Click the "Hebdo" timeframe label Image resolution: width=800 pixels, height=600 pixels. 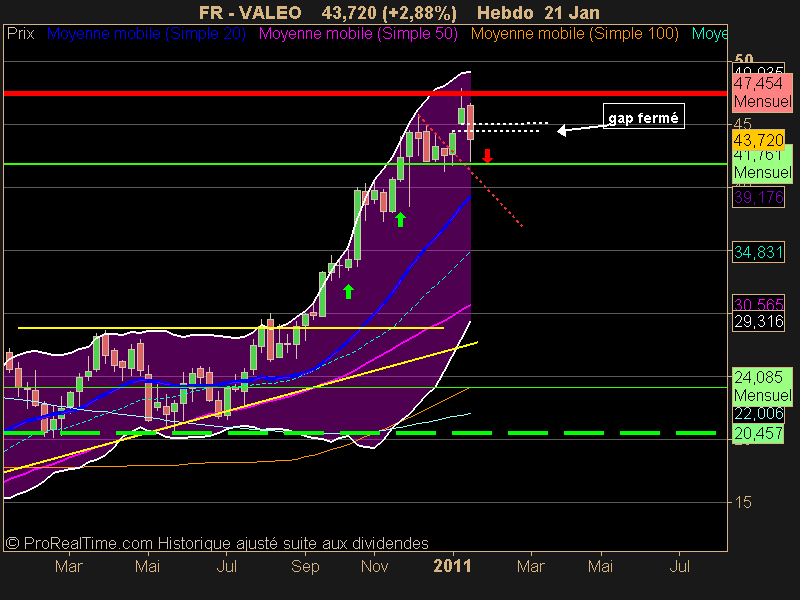[505, 12]
